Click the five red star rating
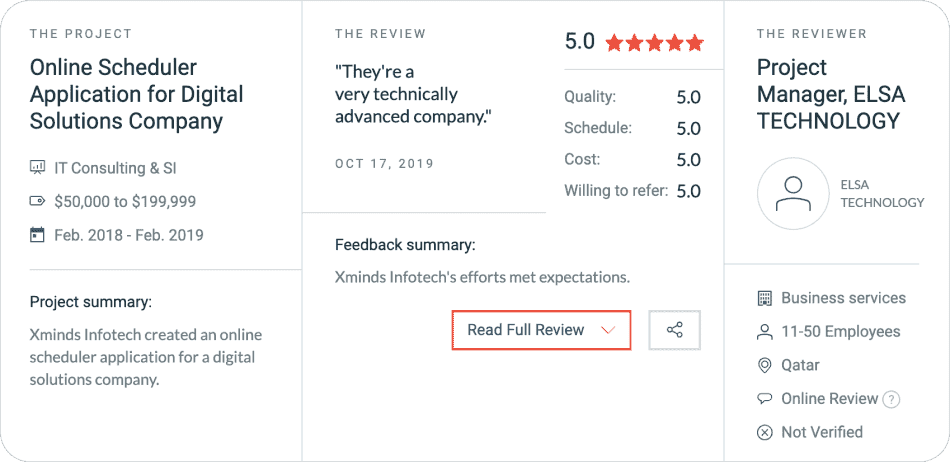This screenshot has height=462, width=950. (654, 43)
